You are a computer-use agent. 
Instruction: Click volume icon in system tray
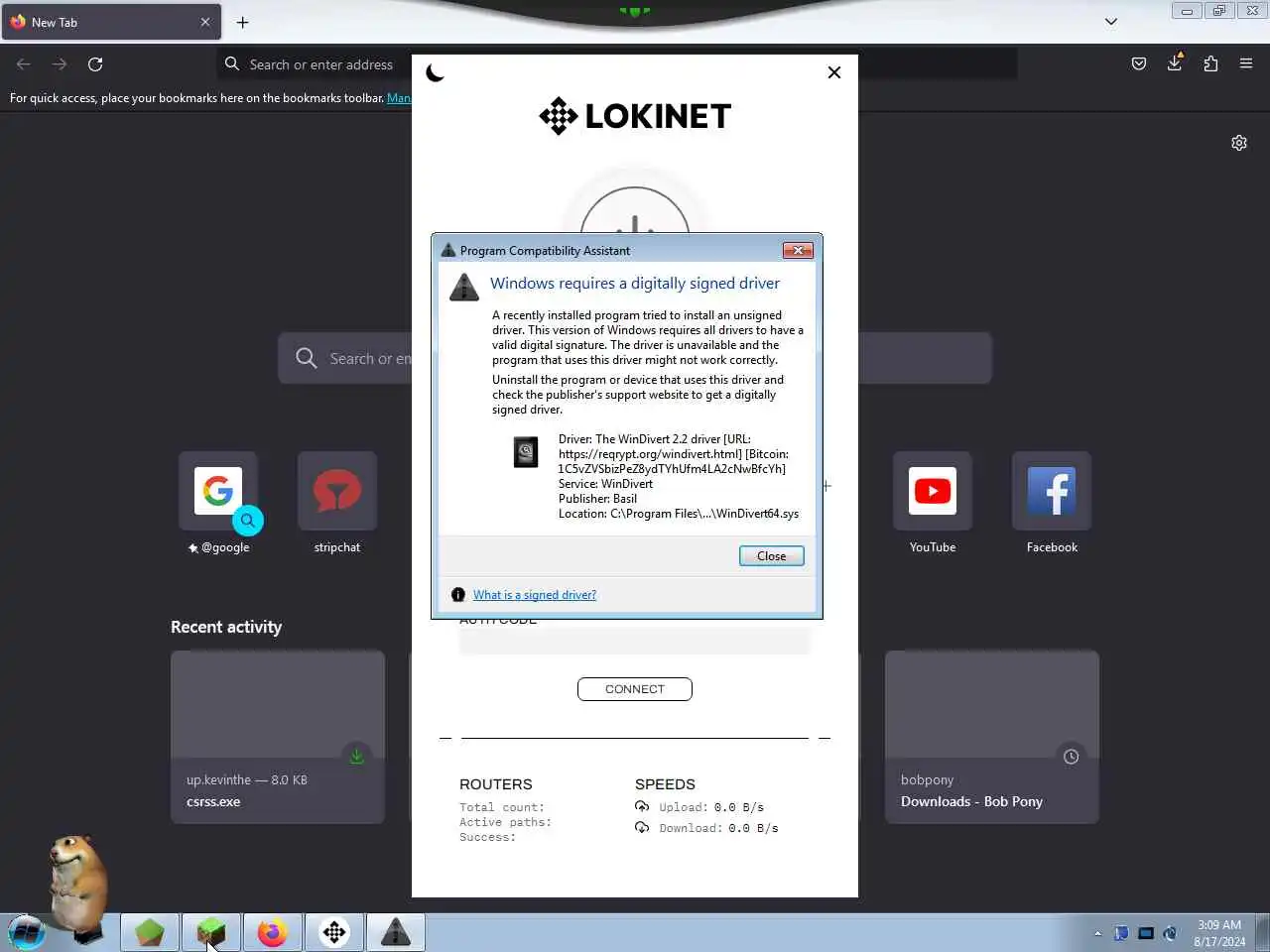tap(1171, 933)
